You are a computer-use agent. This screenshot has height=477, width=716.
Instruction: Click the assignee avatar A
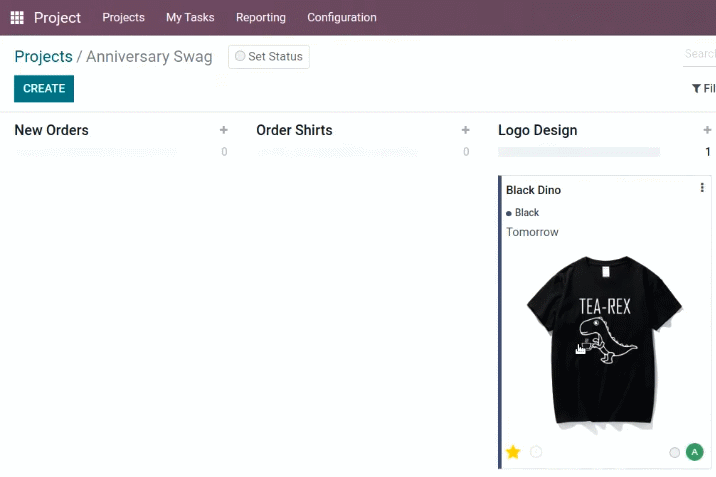(695, 452)
